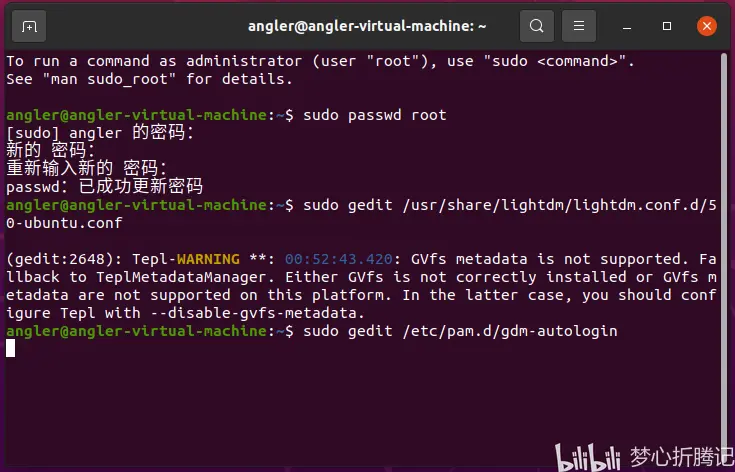Image resolution: width=735 pixels, height=472 pixels.
Task: Click the '梦心折腾记' watermark text
Action: pyautogui.click(x=680, y=456)
